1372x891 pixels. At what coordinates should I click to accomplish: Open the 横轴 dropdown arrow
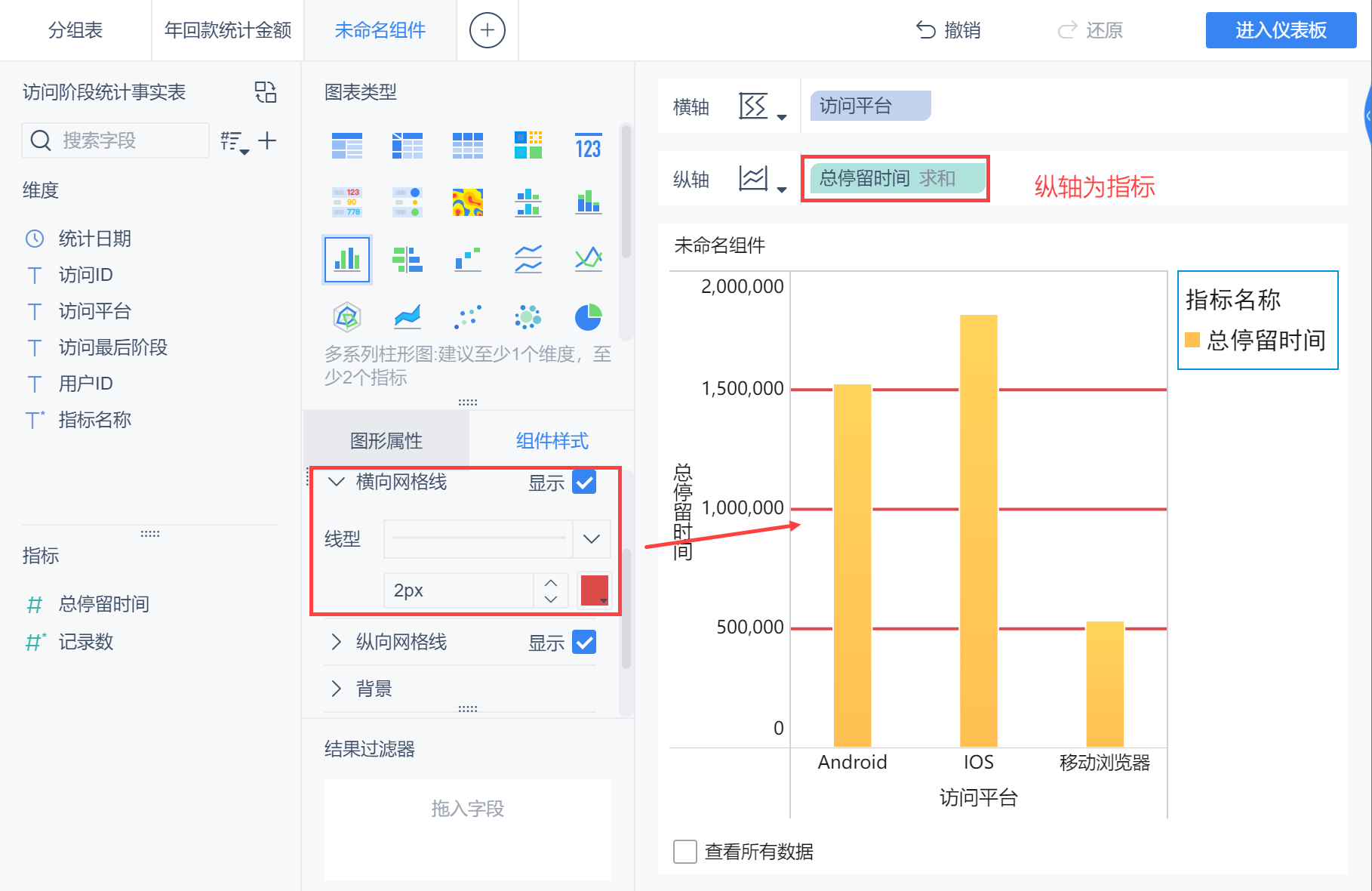coord(782,117)
